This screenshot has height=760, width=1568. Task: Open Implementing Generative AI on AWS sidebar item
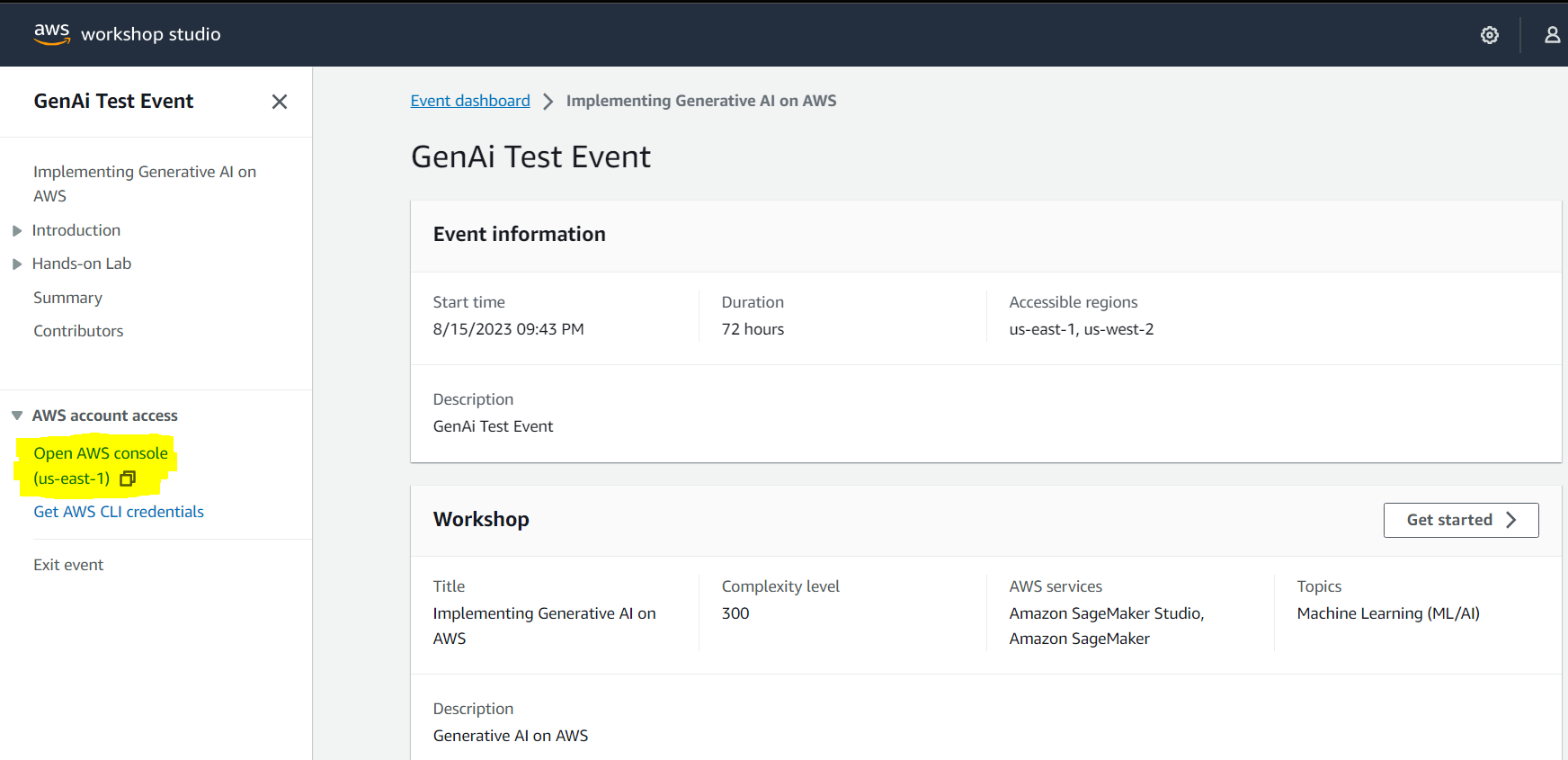pos(145,183)
